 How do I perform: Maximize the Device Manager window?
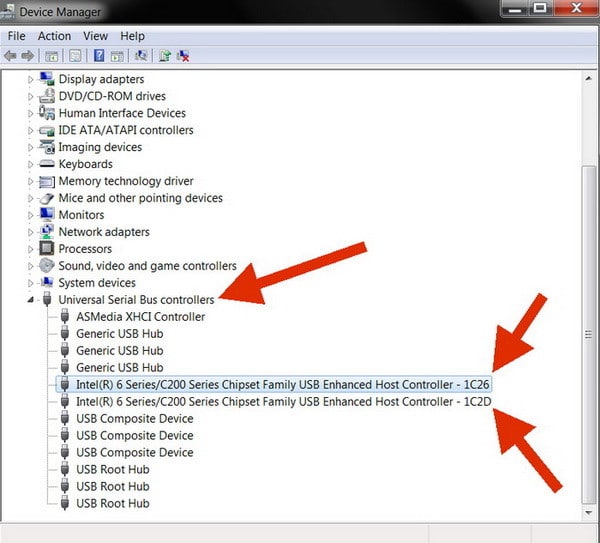pyautogui.click(x=540, y=8)
